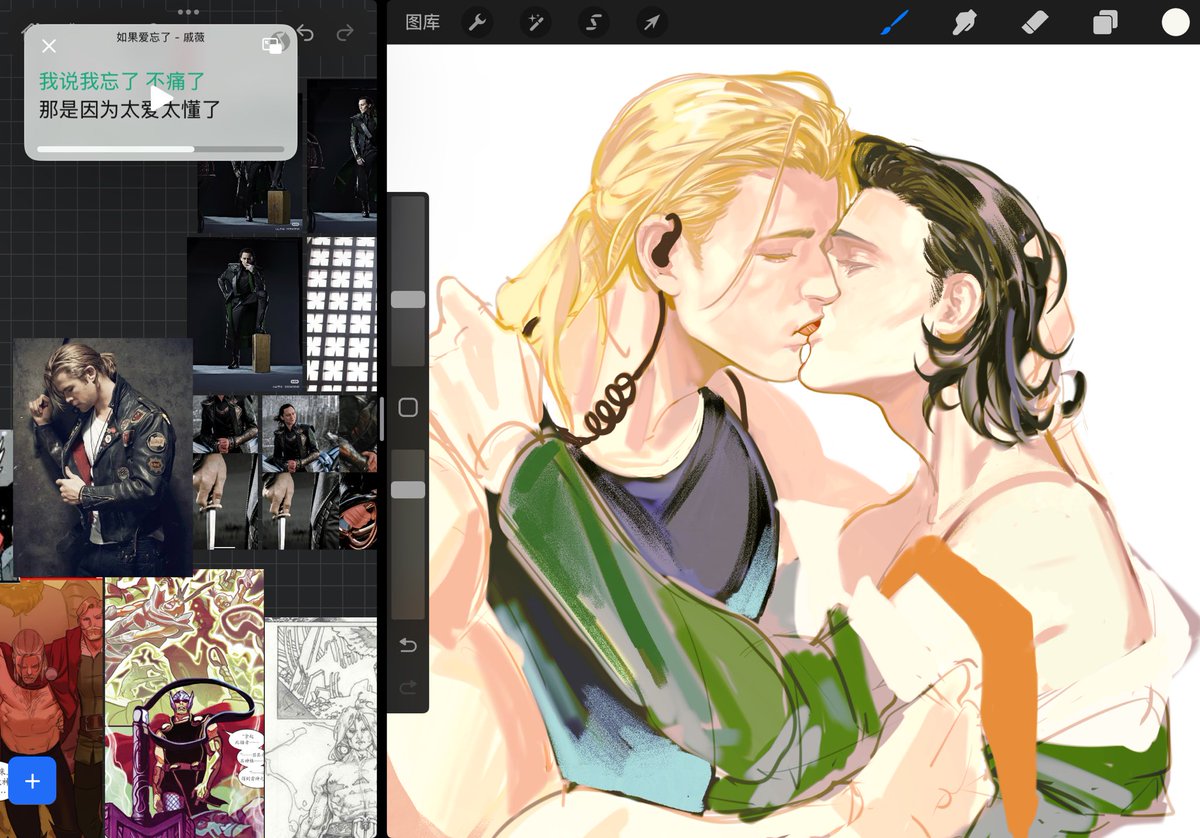
Task: Tap the sidebar redo arrow
Action: pos(408,687)
